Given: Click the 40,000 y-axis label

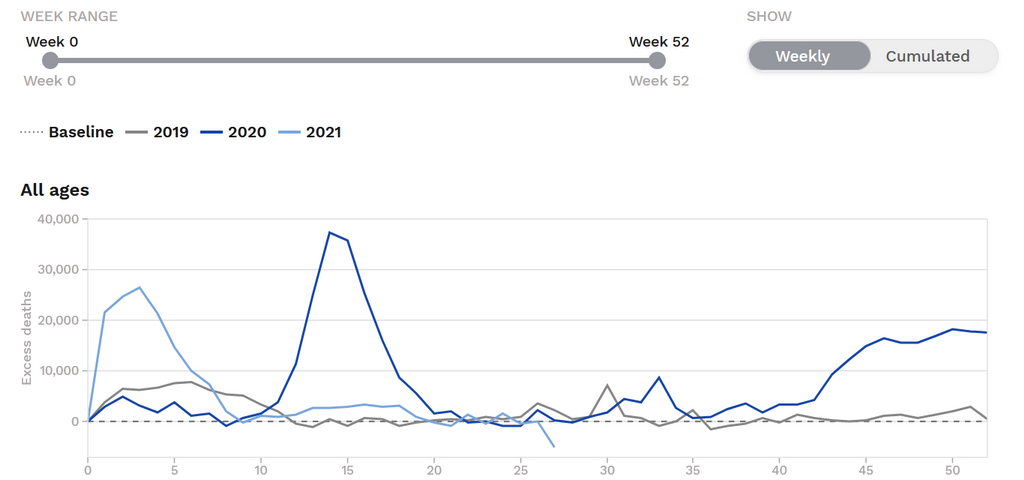Looking at the screenshot, I should (x=58, y=219).
